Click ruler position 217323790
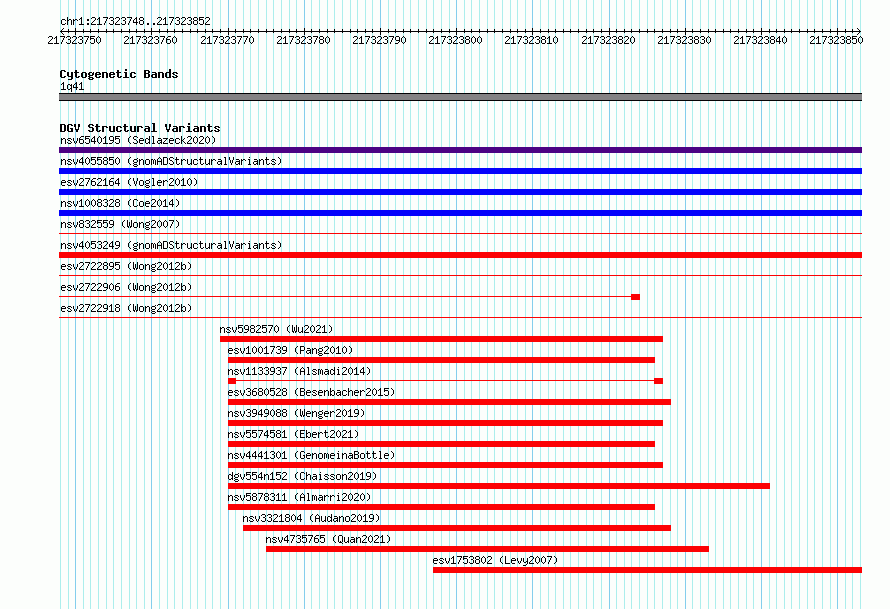 [379, 40]
